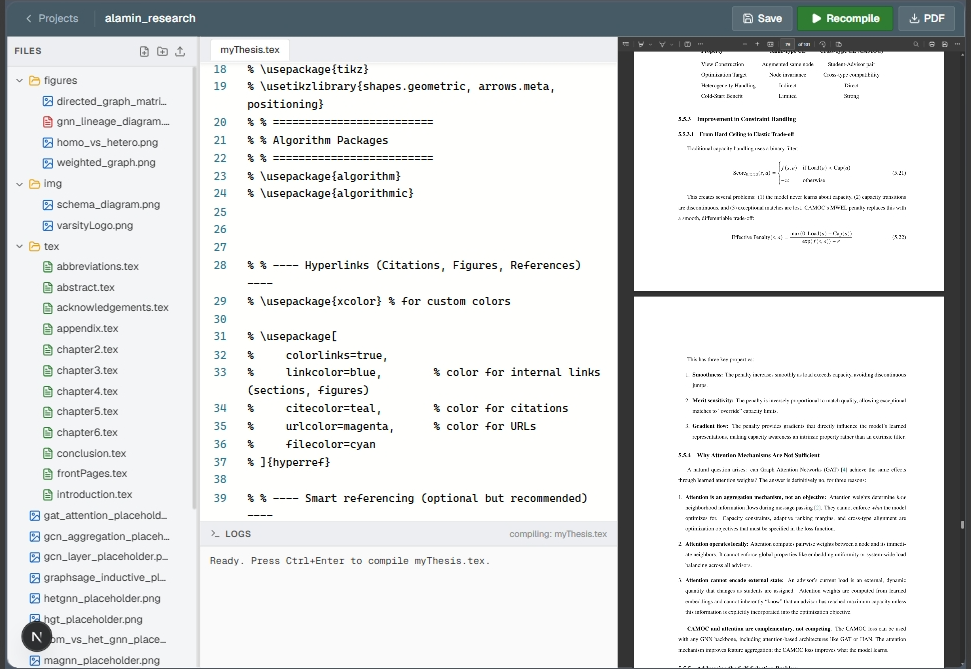This screenshot has height=669, width=971.
Task: Rotate the PDF page using rotate icon
Action: pos(822,44)
